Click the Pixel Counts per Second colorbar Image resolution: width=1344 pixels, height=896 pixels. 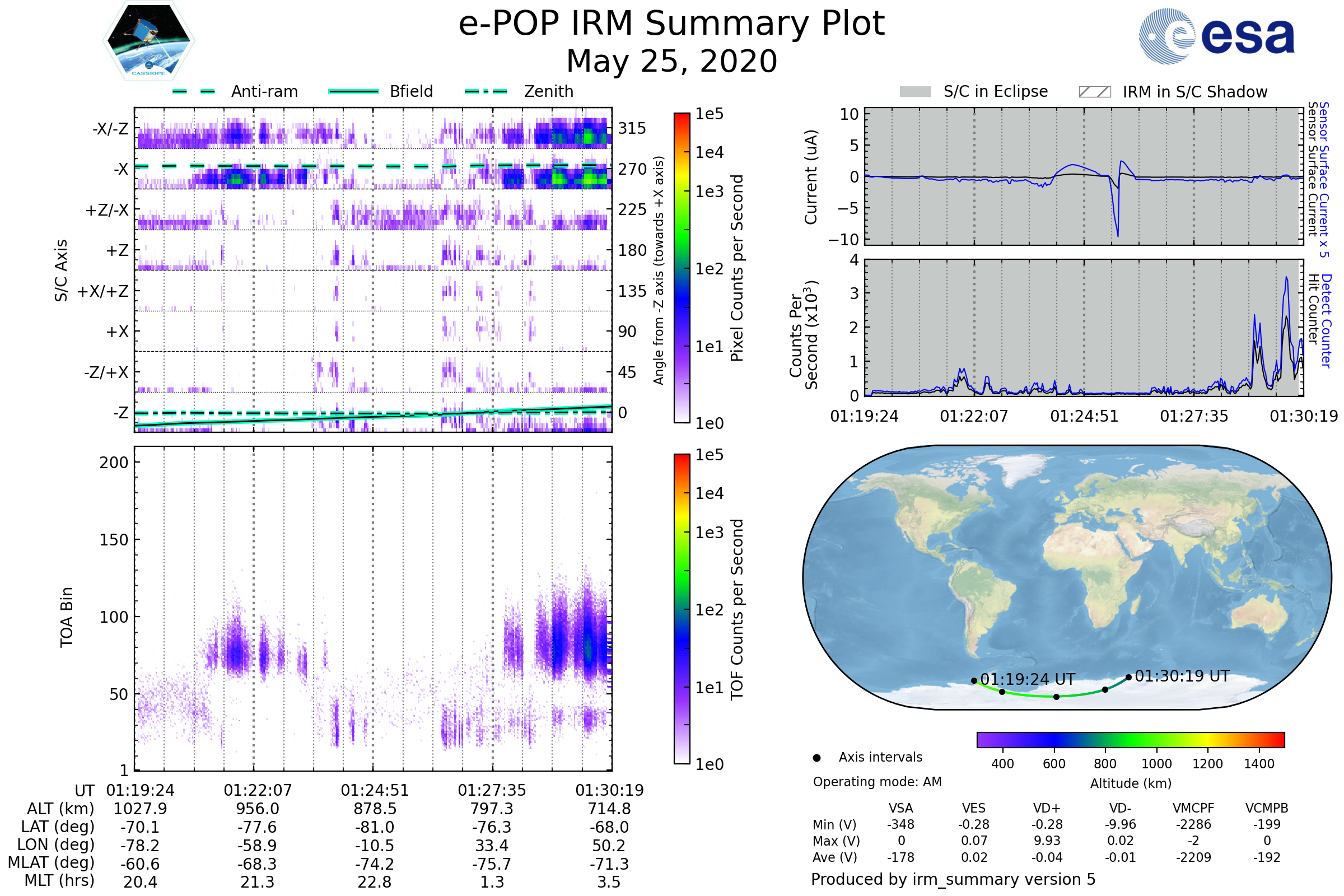click(682, 268)
